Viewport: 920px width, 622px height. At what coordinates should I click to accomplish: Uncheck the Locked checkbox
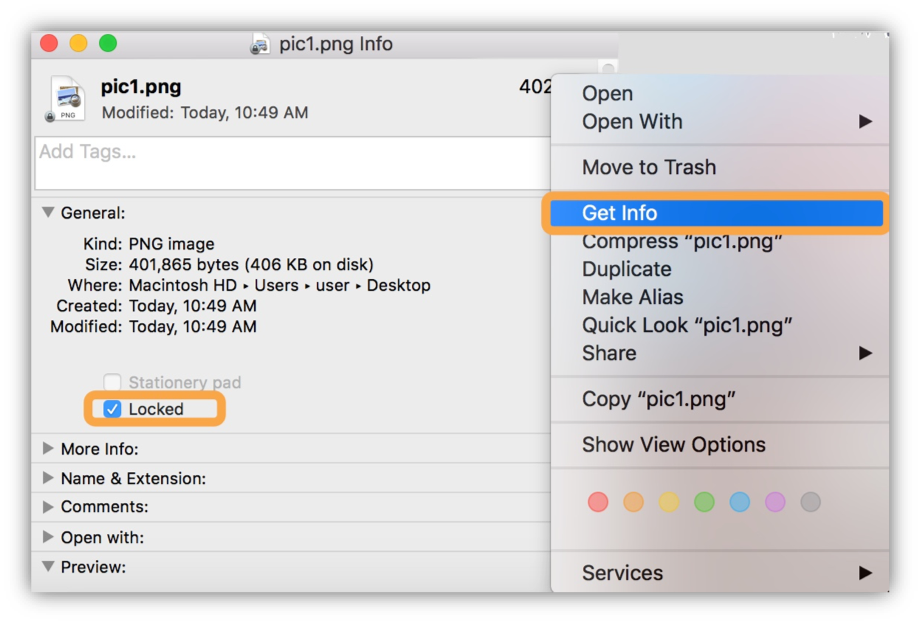pyautogui.click(x=113, y=409)
